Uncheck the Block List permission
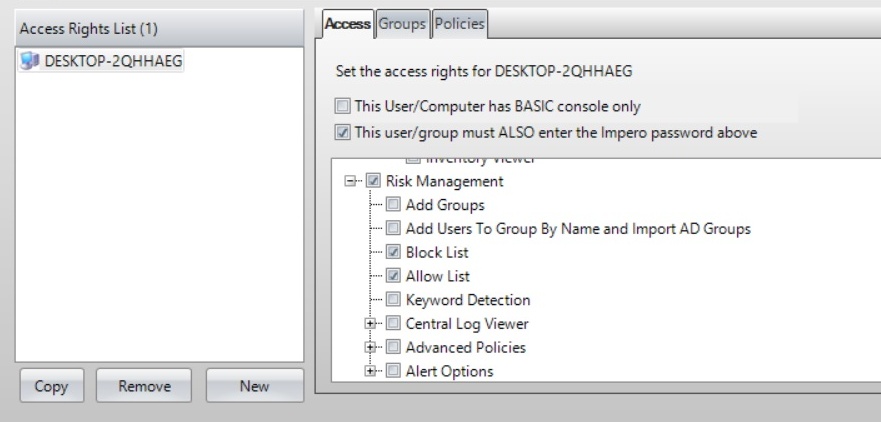The height and width of the screenshot is (422, 881). click(393, 252)
